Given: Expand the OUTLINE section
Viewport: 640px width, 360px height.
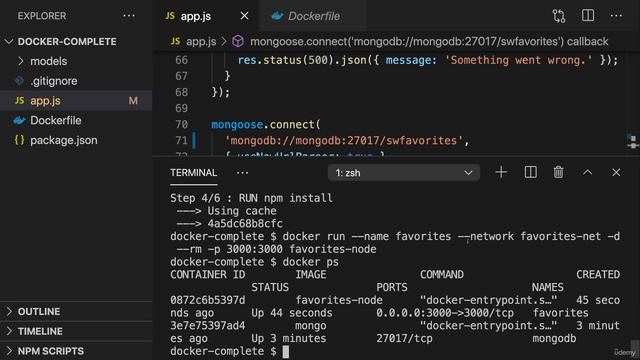Looking at the screenshot, I should tap(76, 311).
